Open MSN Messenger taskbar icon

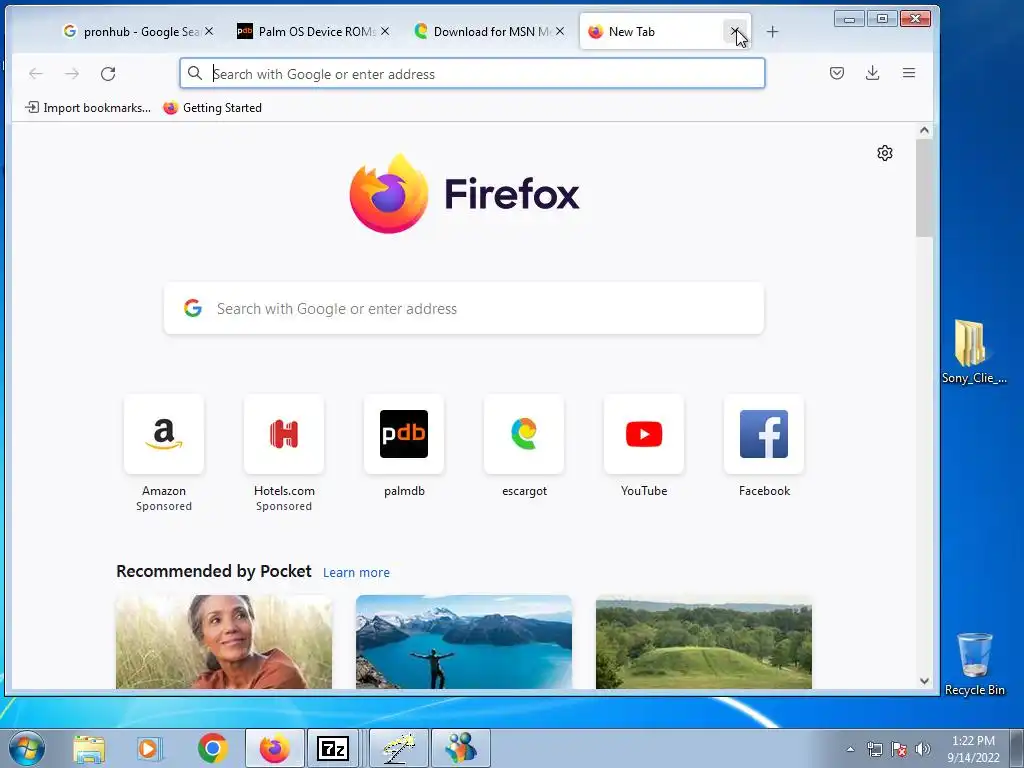coord(461,748)
